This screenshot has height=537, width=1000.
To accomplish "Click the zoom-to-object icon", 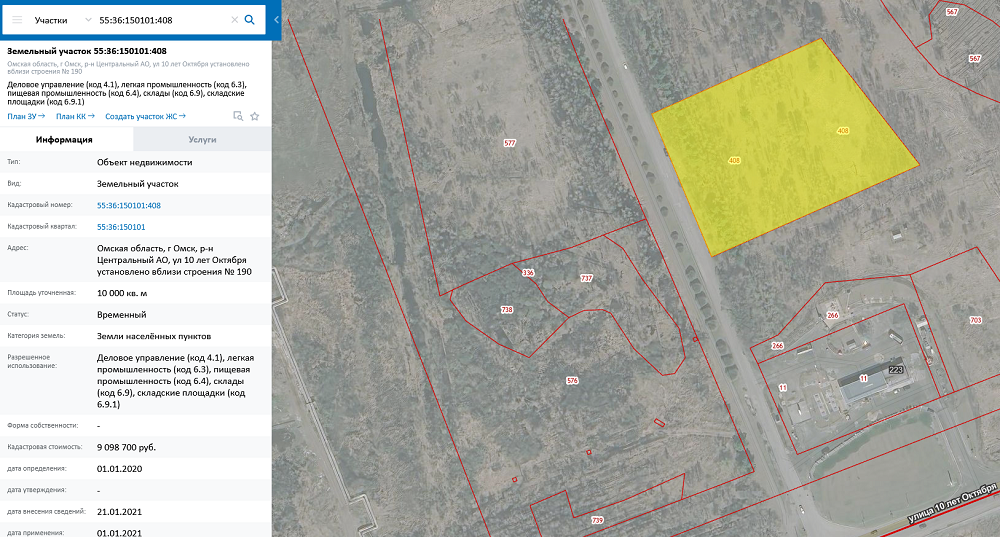I will [238, 116].
